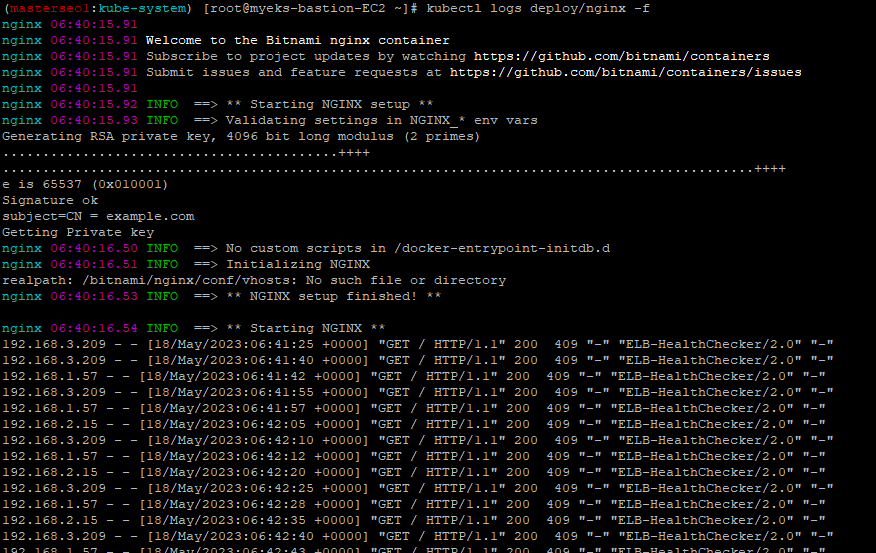Image resolution: width=876 pixels, height=553 pixels.
Task: Open the github.com/bitnami/containers URL
Action: 621,56
